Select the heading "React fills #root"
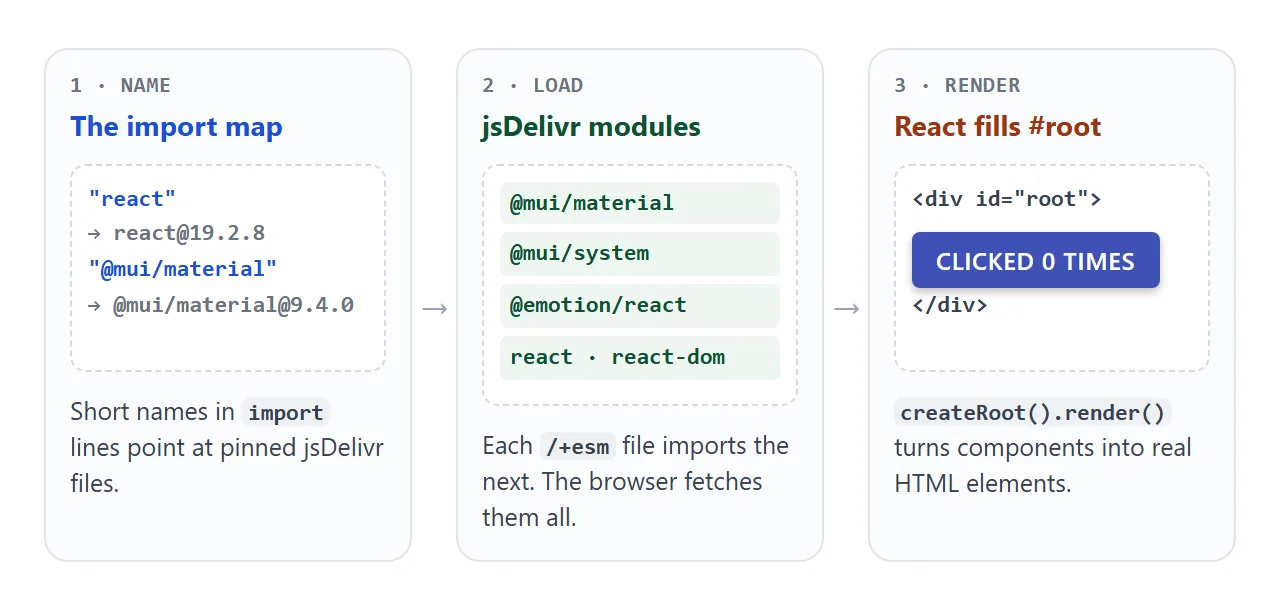 pos(997,127)
